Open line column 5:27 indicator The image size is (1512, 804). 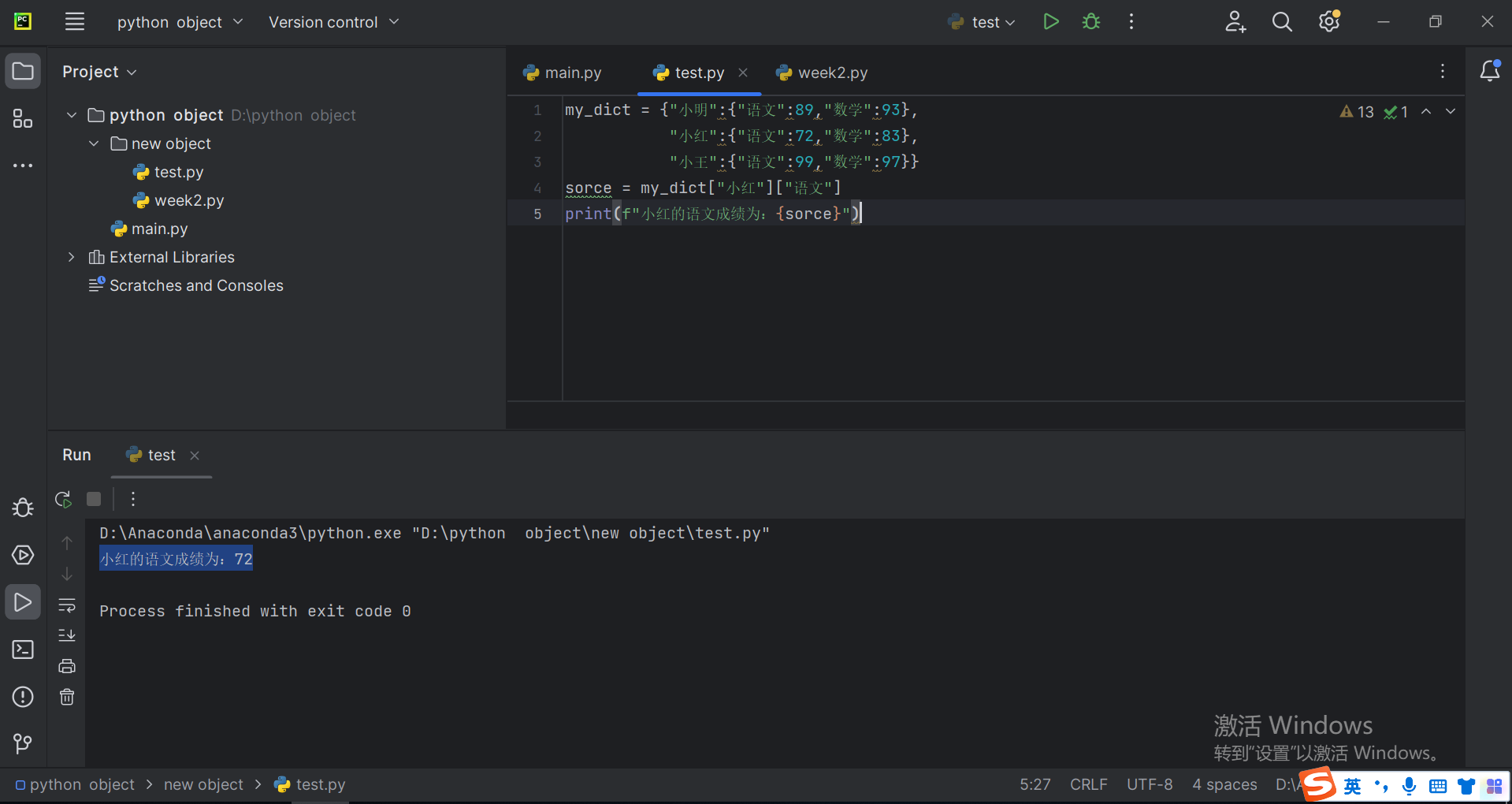[x=1035, y=784]
